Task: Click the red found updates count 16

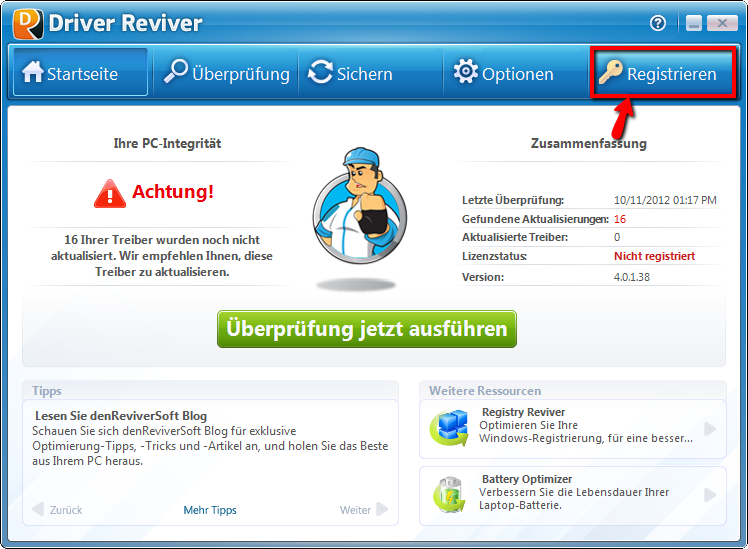Action: [620, 219]
